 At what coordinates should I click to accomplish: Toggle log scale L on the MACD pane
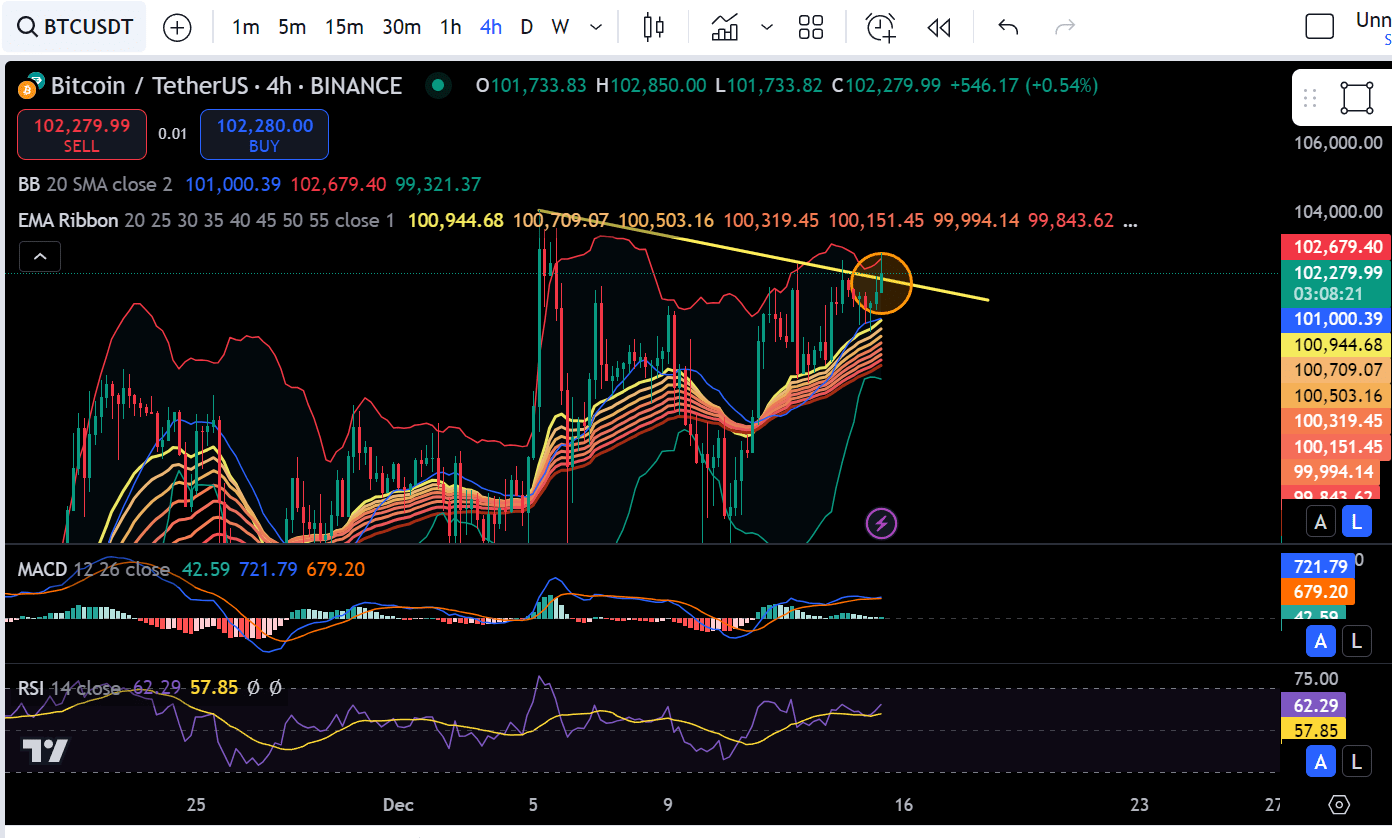point(1356,641)
